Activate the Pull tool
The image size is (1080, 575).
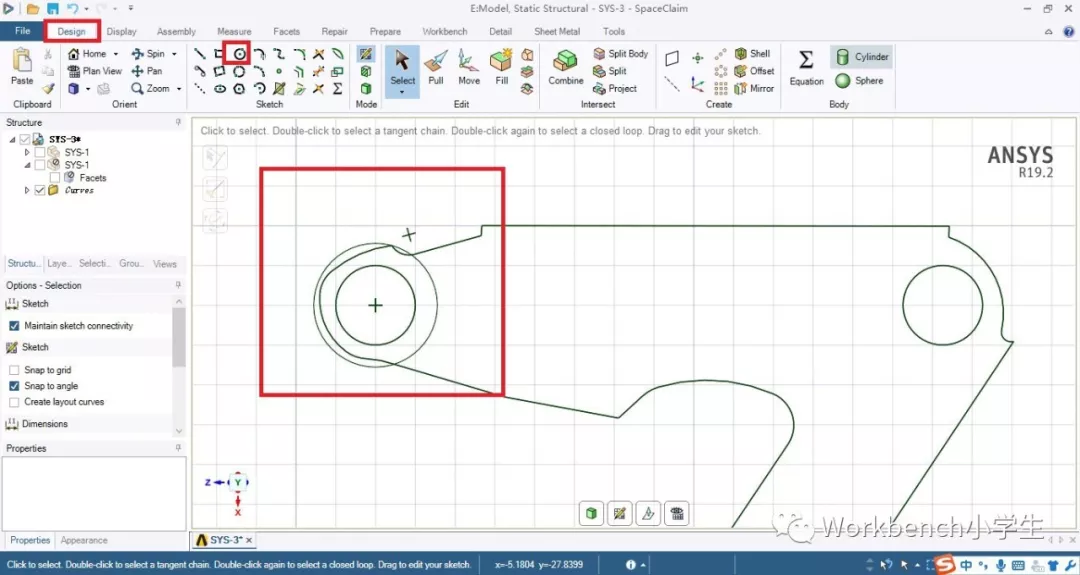coord(435,67)
